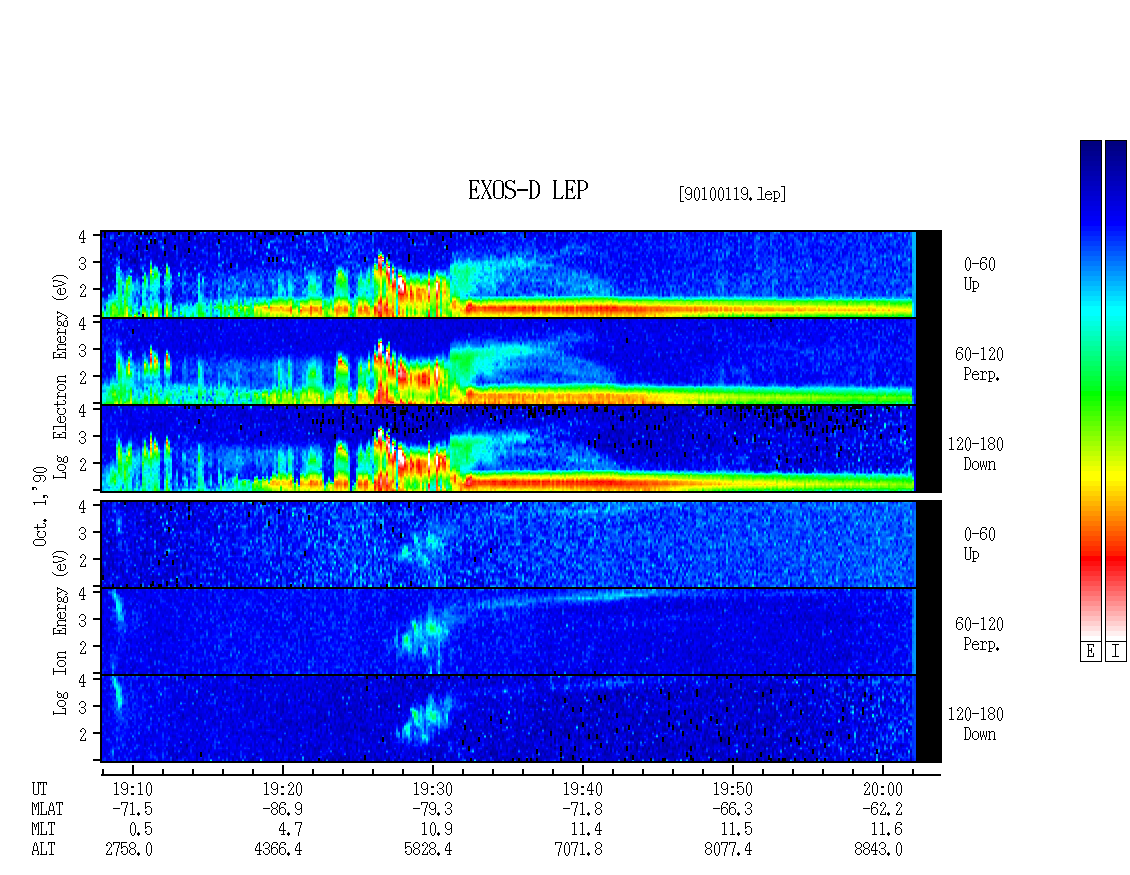Image resolution: width=1130 pixels, height=875 pixels.
Task: Click the MLAT value -66.3
Action: [x=732, y=809]
